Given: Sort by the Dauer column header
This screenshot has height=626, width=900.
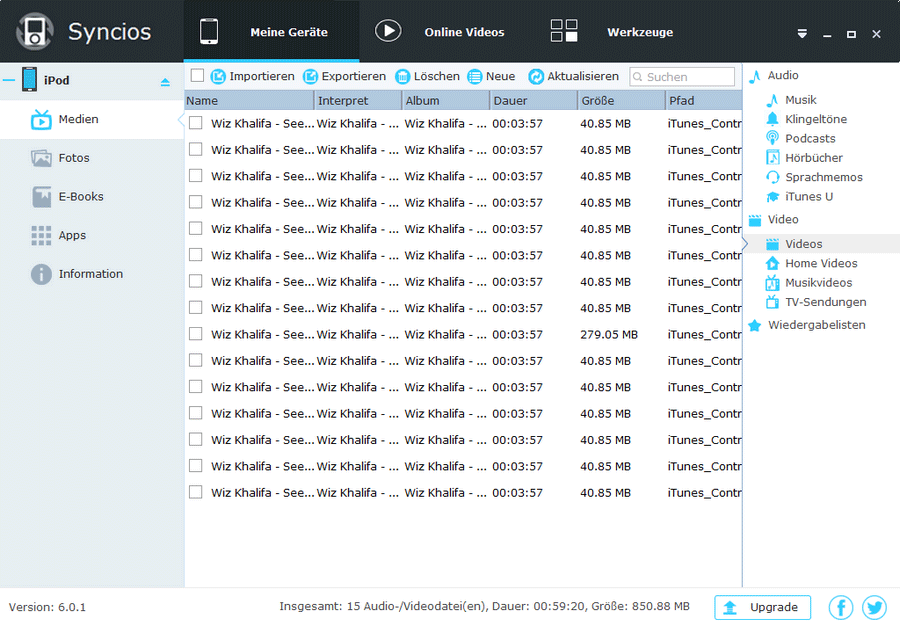Looking at the screenshot, I should [x=534, y=100].
